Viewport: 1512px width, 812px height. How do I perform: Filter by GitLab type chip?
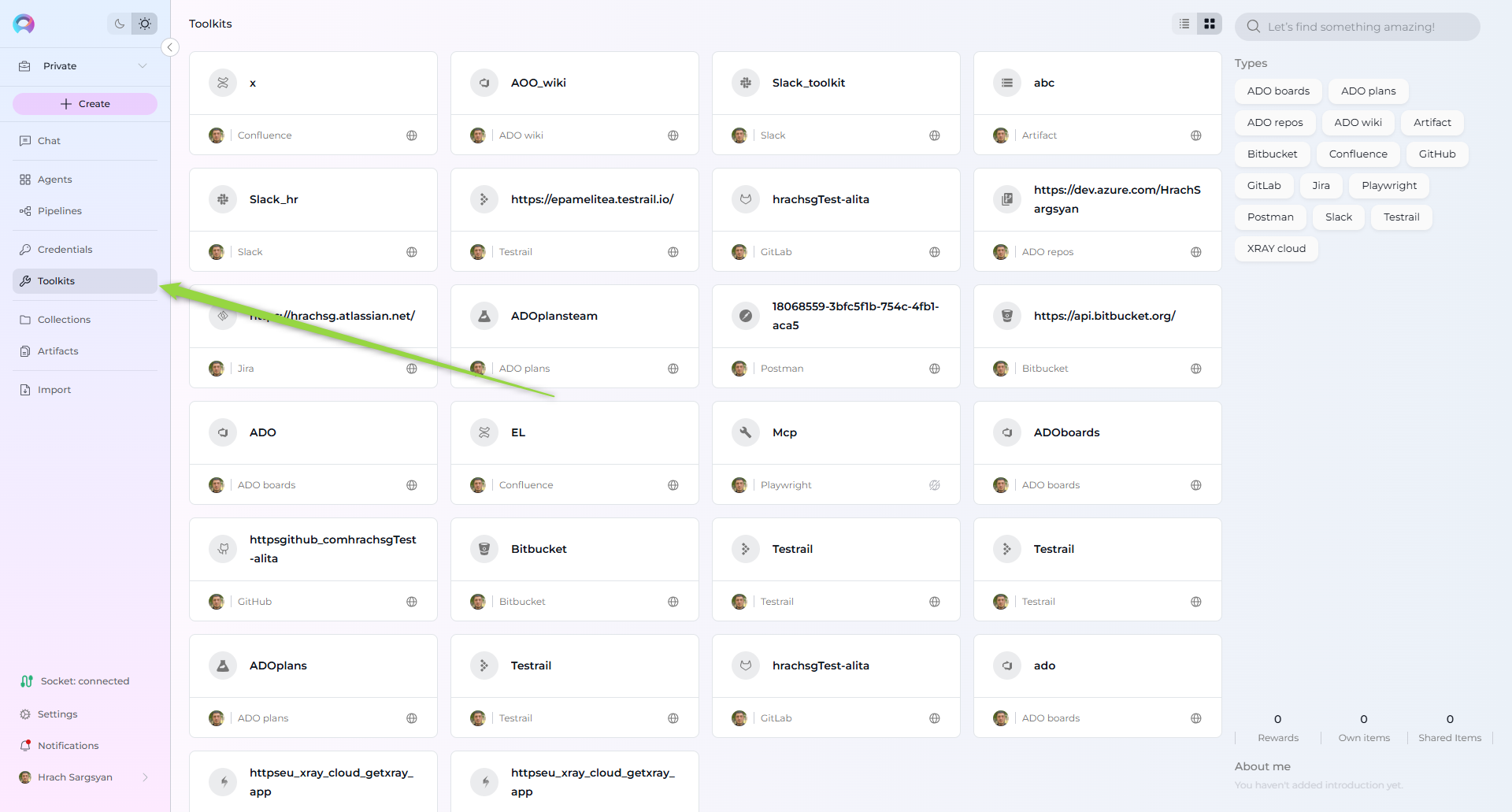pos(1264,186)
